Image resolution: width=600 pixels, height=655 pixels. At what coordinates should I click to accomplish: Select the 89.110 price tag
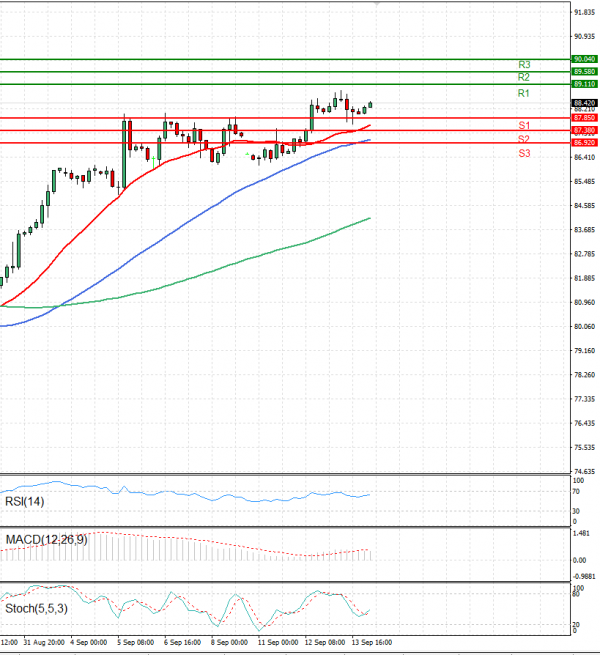585,84
